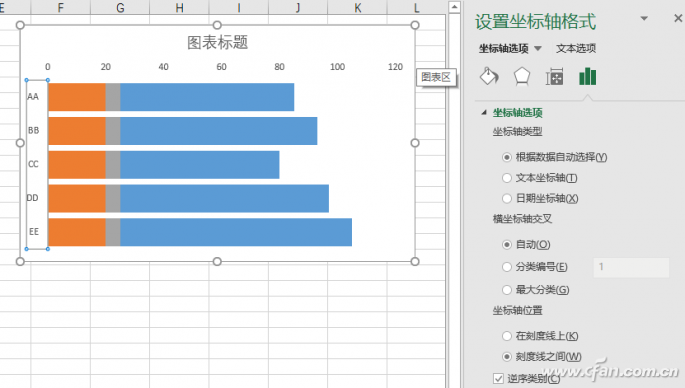685x388 pixels.
Task: Open the 坐标轴选项 dropdown arrow
Action: (538, 48)
